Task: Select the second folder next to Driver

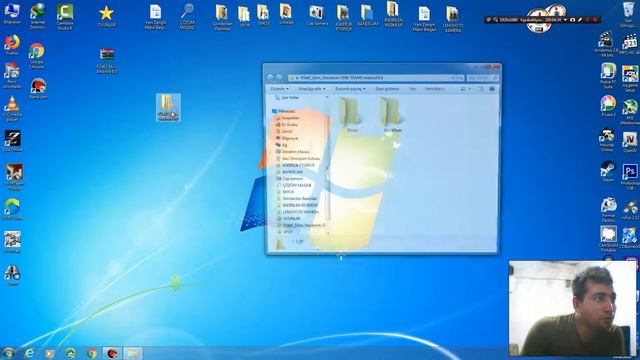Action: (x=392, y=115)
